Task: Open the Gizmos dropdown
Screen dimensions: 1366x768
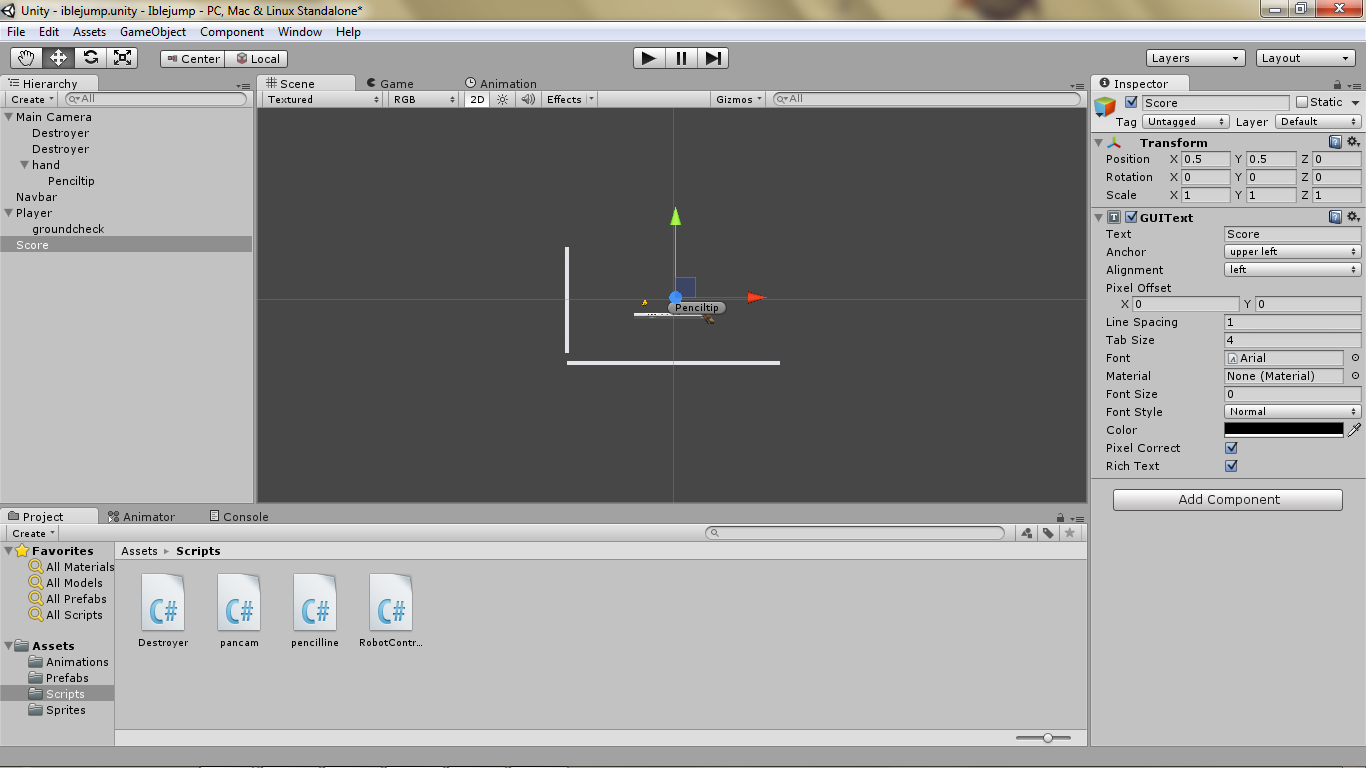Action: [740, 99]
